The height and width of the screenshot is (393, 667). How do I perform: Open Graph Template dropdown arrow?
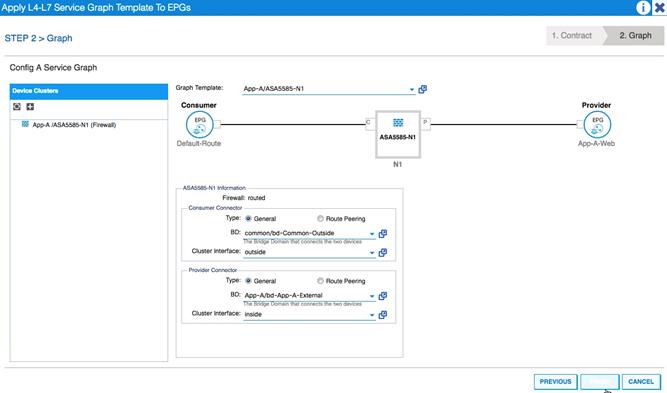(x=411, y=89)
